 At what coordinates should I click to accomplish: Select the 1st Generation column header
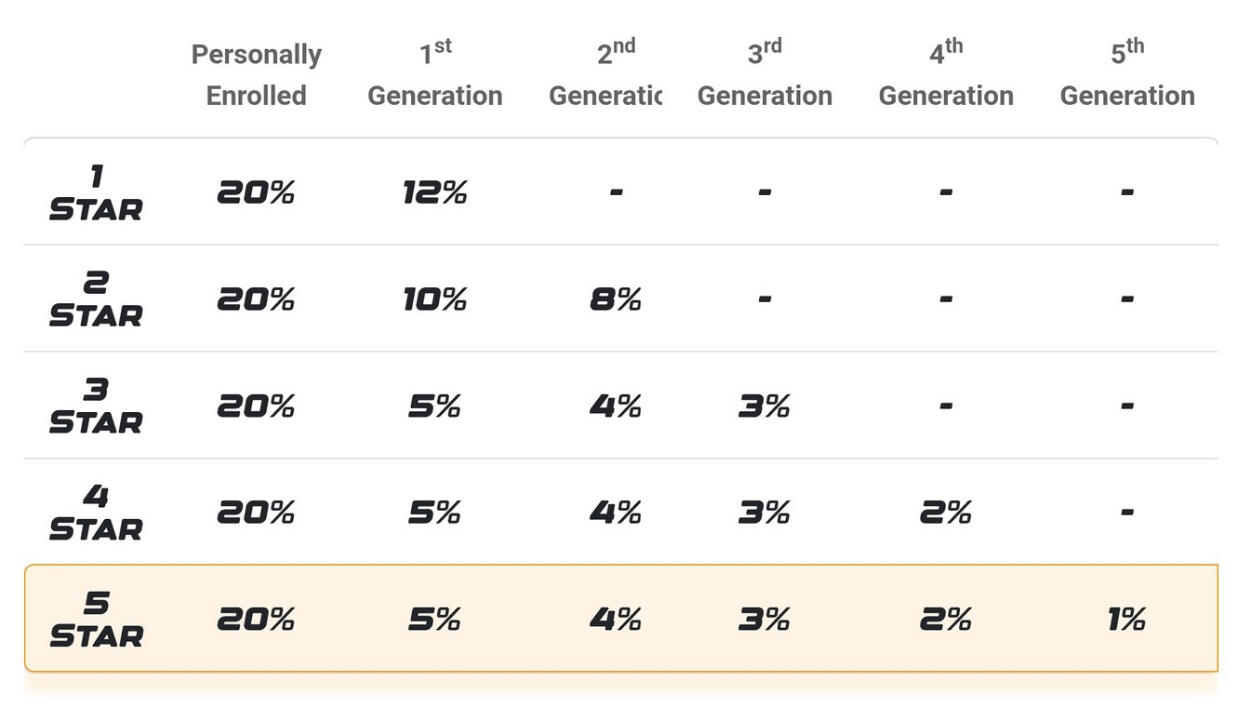(435, 75)
